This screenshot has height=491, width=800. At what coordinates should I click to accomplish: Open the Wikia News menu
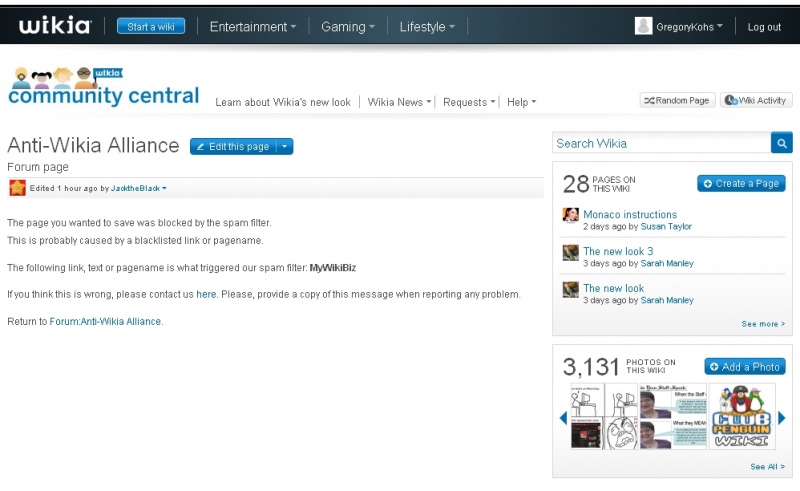tap(399, 102)
